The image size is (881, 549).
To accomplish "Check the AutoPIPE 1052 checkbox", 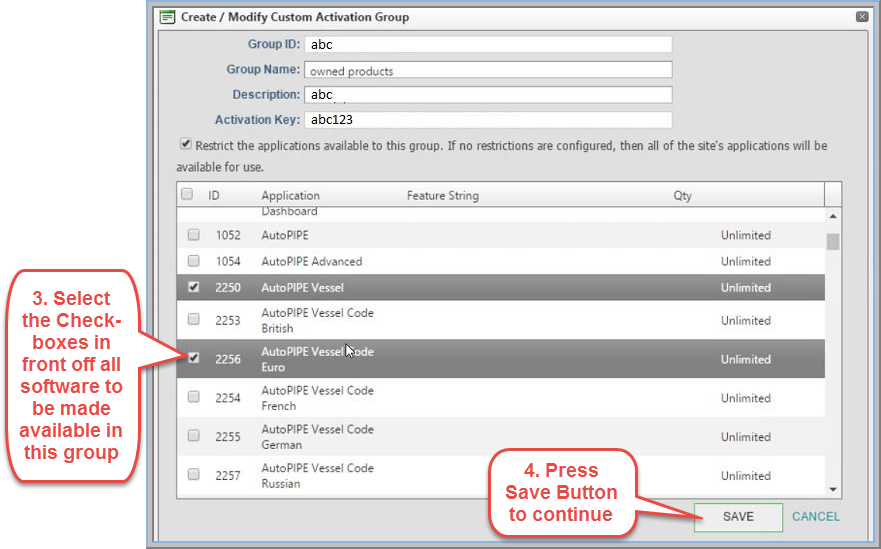I will point(193,234).
